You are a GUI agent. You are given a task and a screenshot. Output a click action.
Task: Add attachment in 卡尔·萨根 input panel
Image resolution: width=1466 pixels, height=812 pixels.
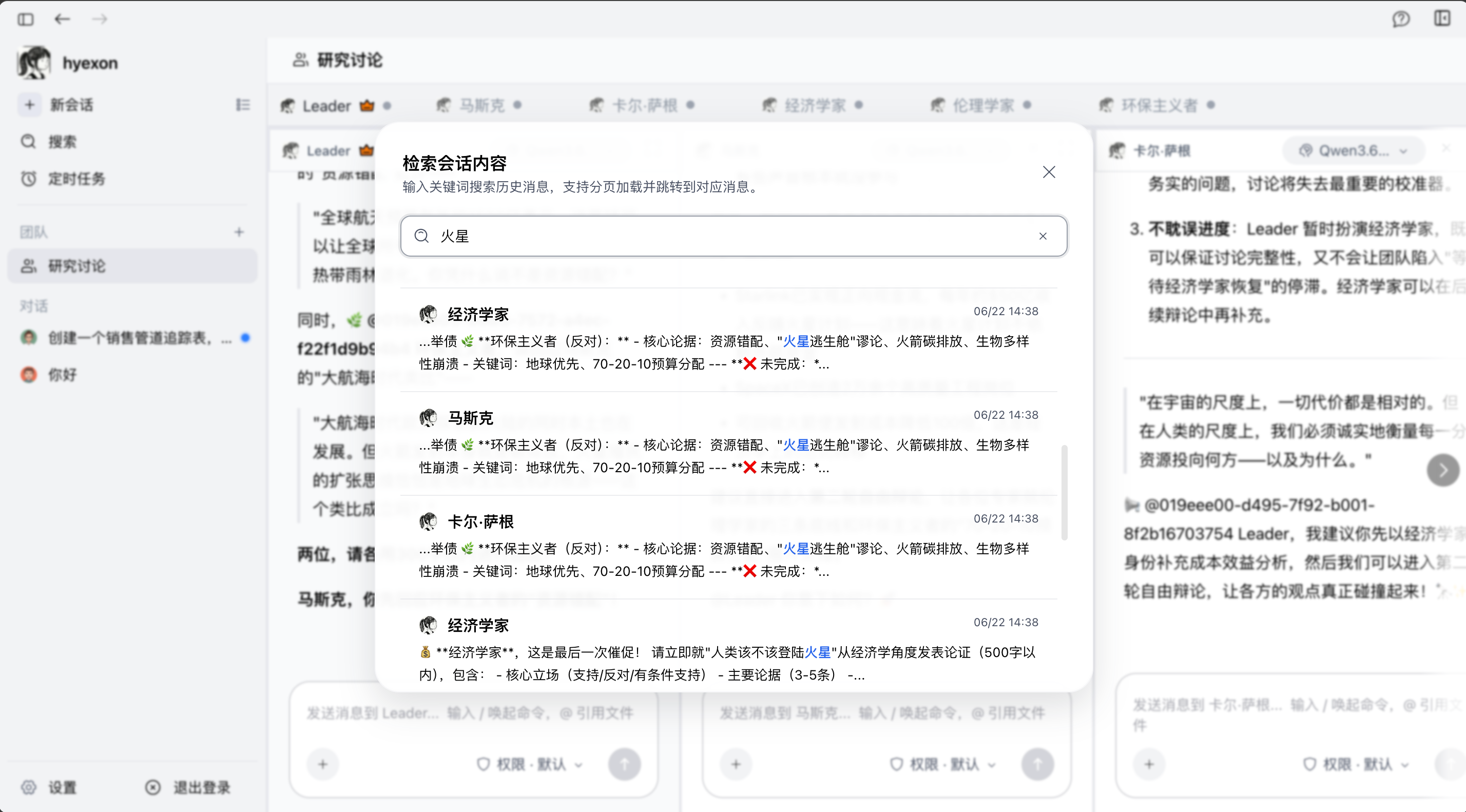point(1149,764)
